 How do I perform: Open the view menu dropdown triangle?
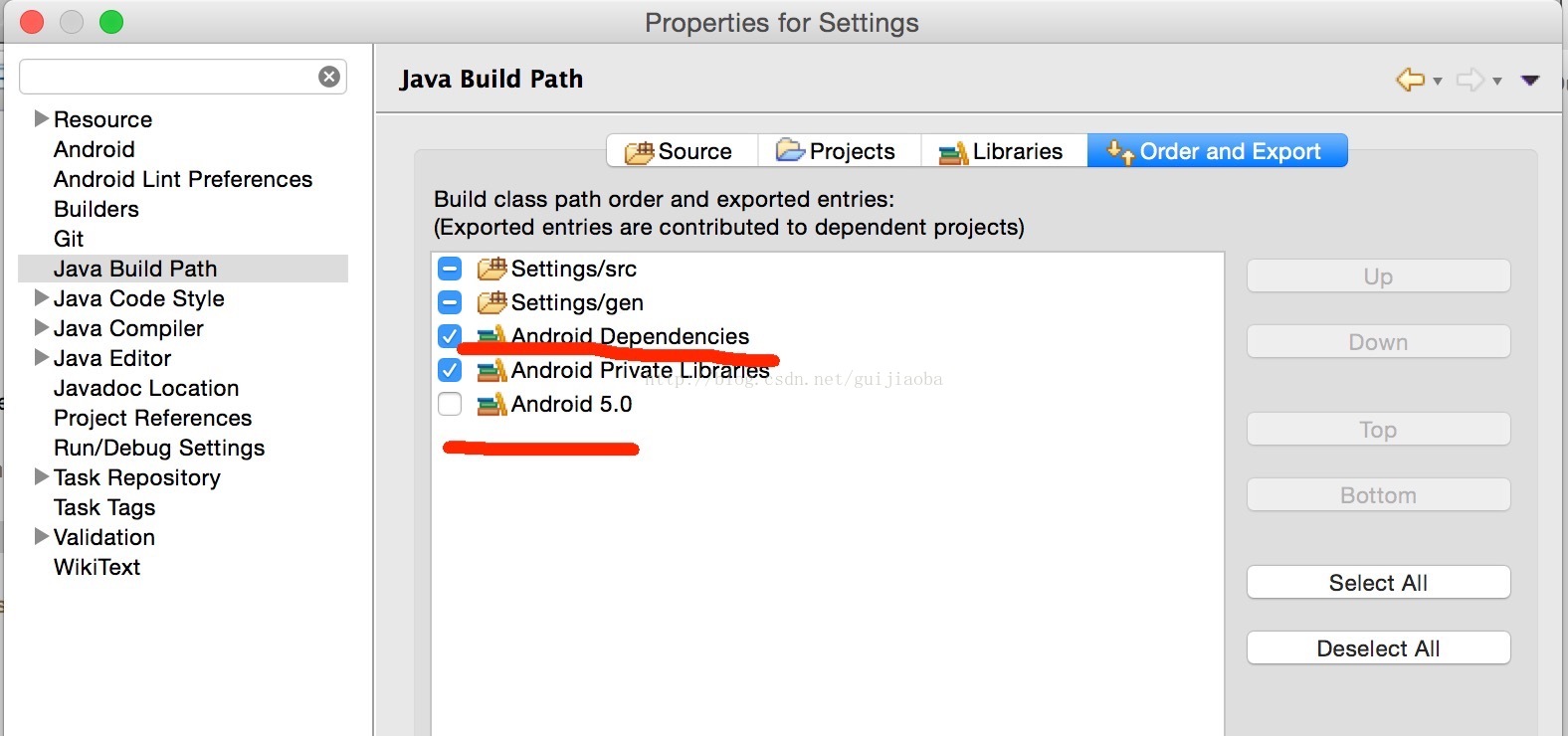coord(1530,80)
